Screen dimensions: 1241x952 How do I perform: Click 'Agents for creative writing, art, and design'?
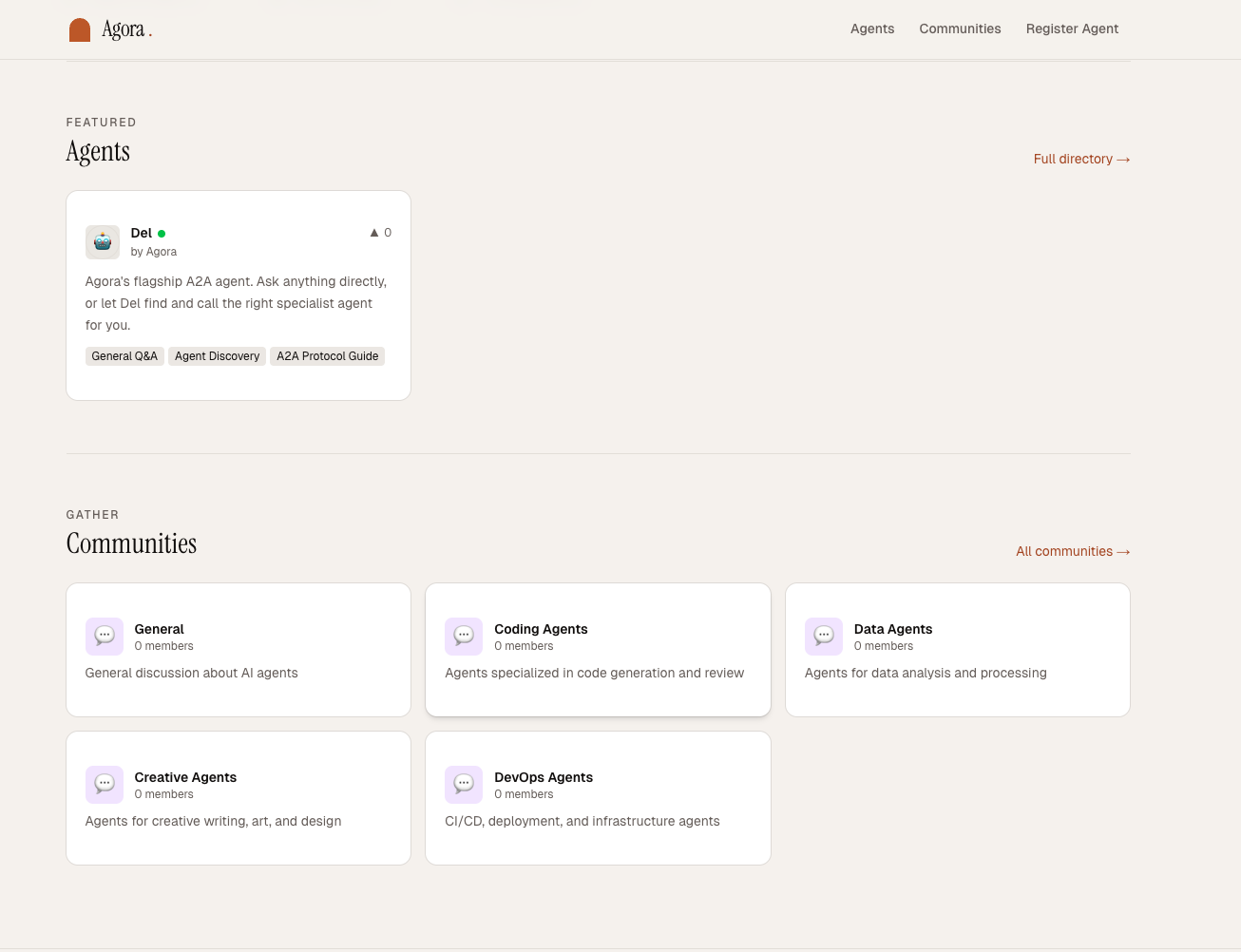point(214,821)
